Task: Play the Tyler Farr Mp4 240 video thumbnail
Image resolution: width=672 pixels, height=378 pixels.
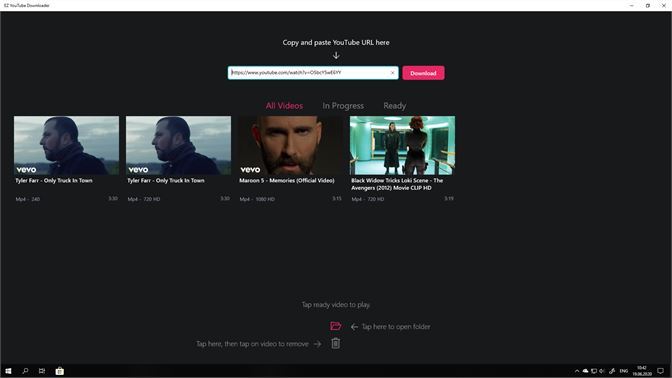Action: pos(66,145)
